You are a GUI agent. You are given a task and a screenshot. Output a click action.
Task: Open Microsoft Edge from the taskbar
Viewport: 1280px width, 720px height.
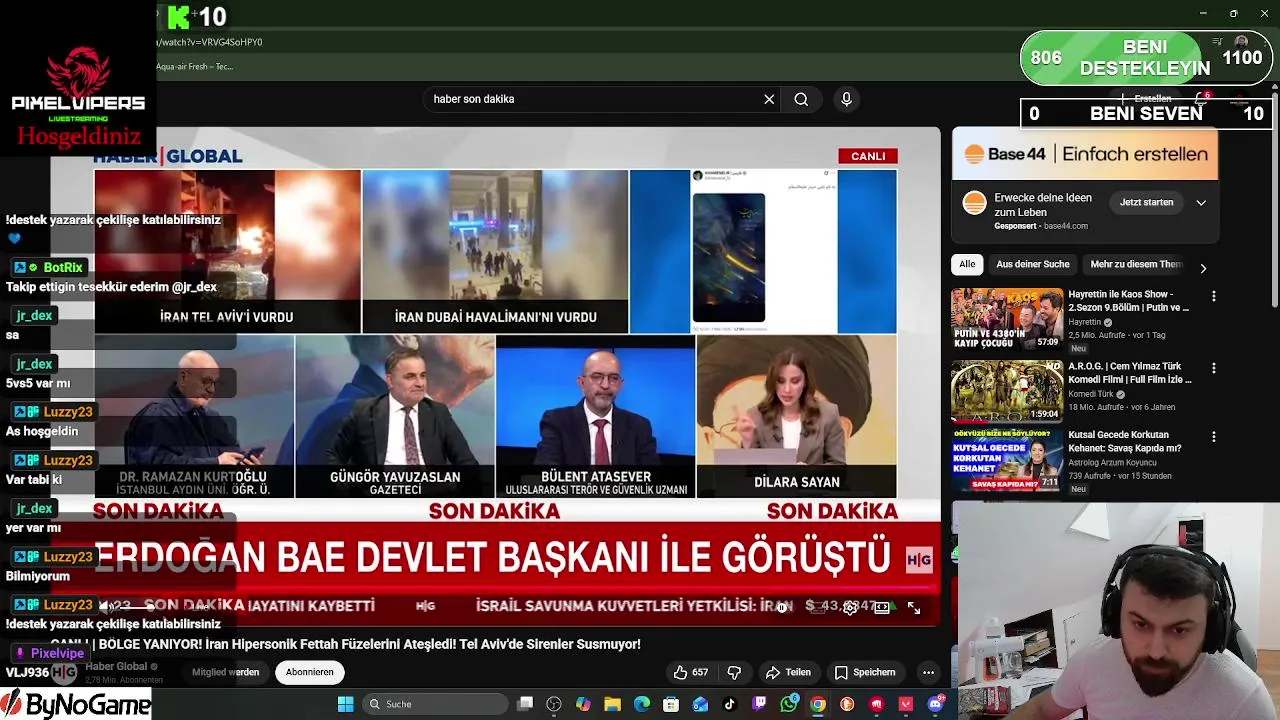642,704
